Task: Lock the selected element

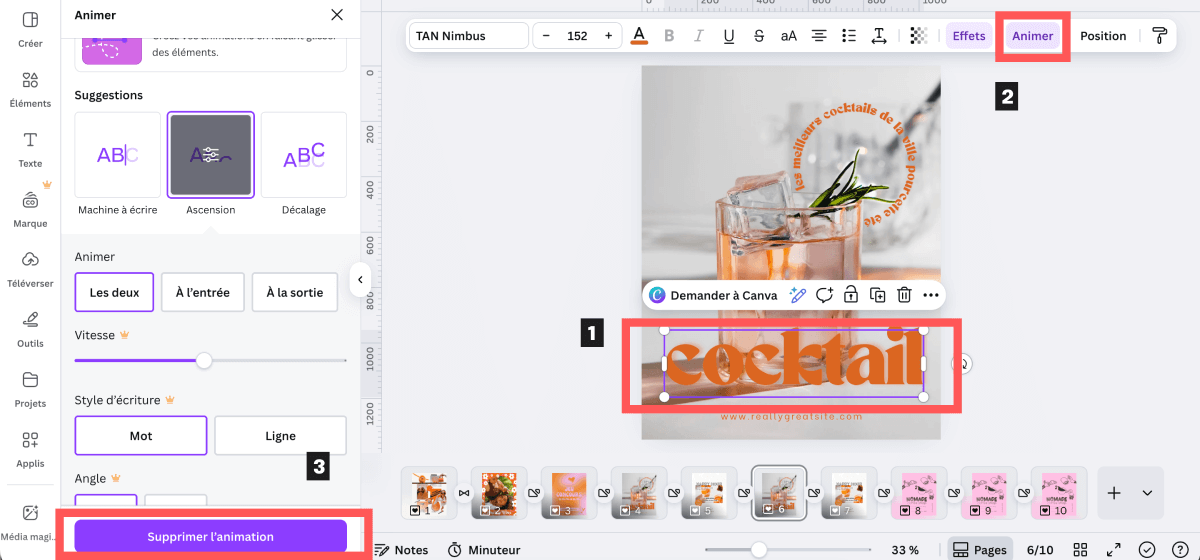Action: click(x=851, y=295)
